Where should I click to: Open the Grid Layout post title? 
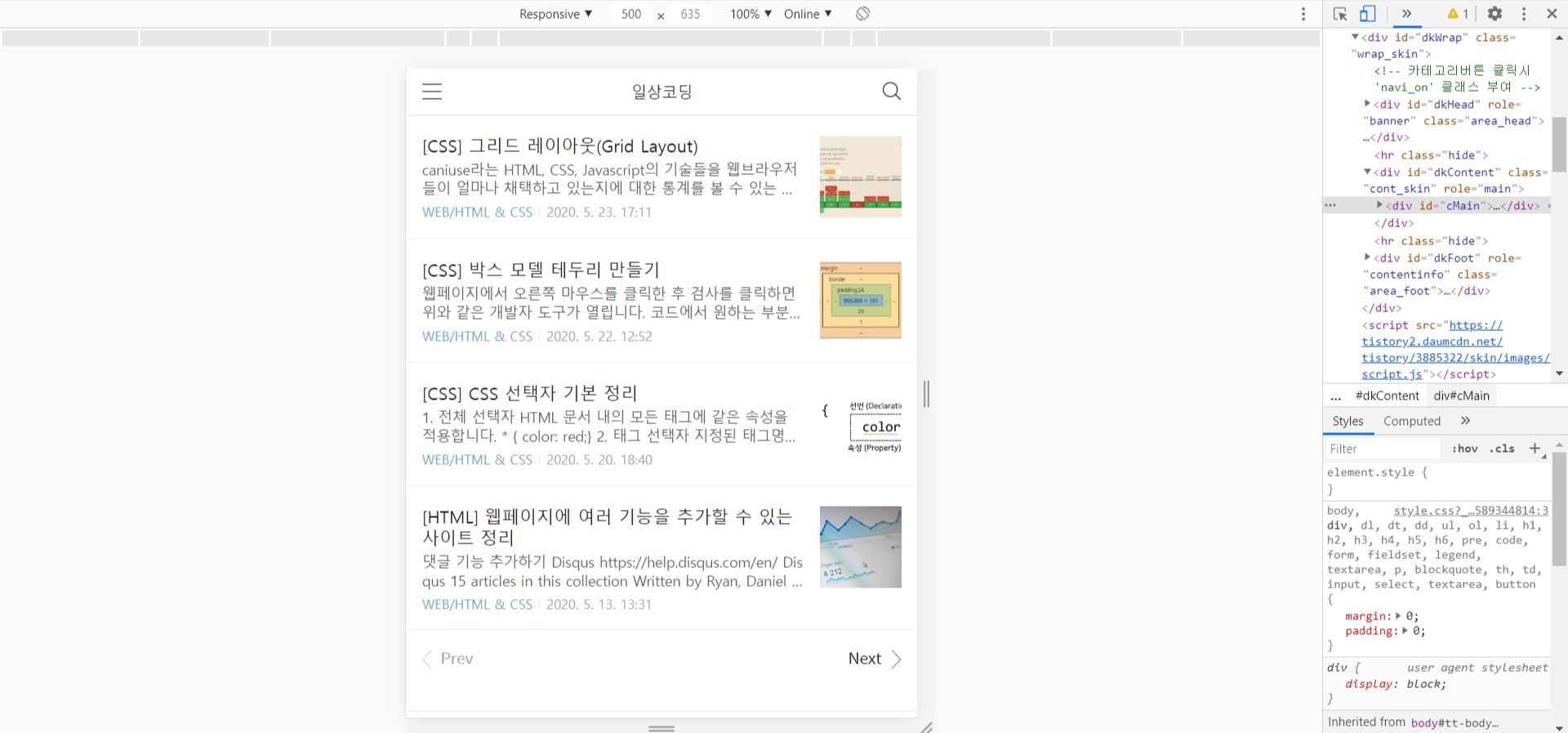click(x=560, y=146)
